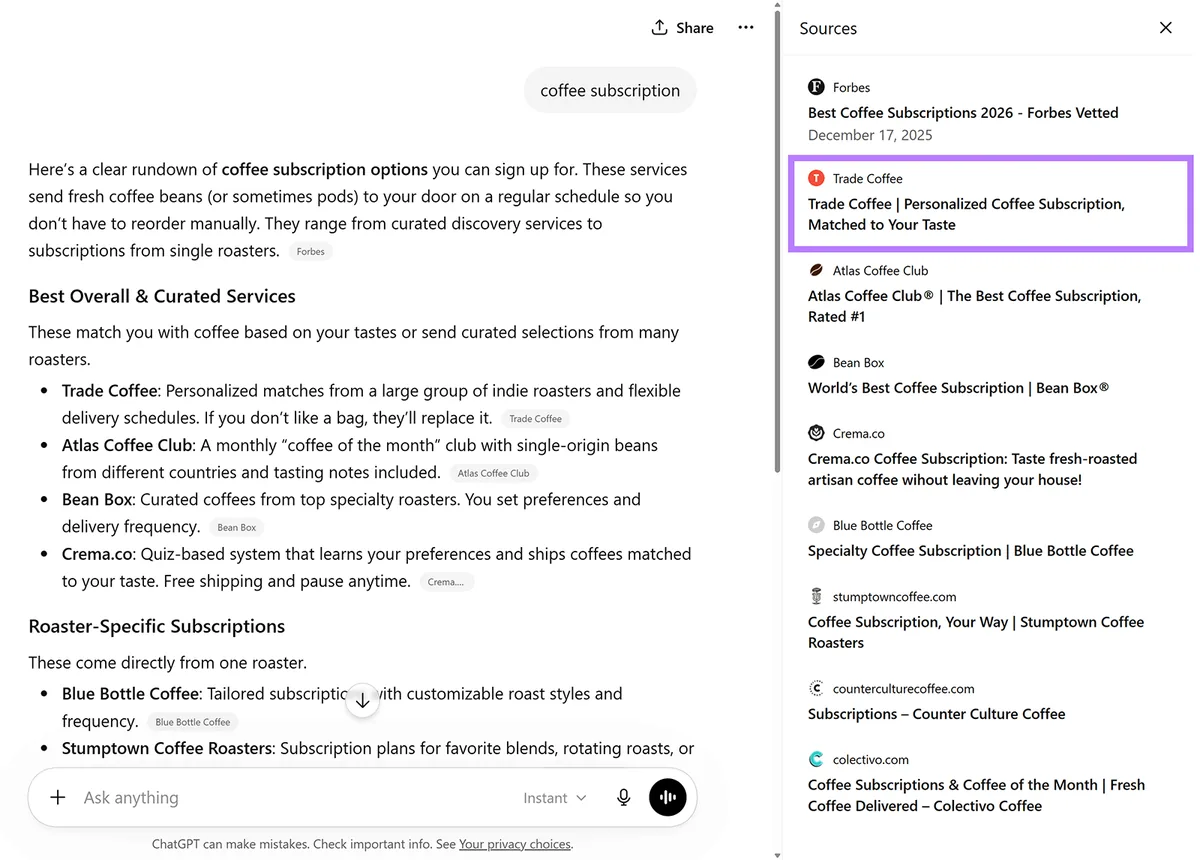Open Atlas Coffee Club Rated #1 source

click(x=974, y=306)
